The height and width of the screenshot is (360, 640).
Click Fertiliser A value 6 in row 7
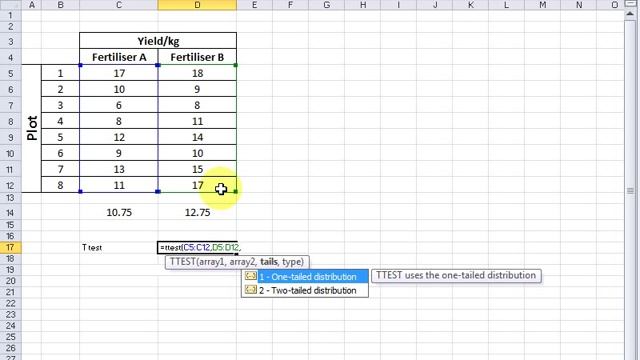pos(119,105)
